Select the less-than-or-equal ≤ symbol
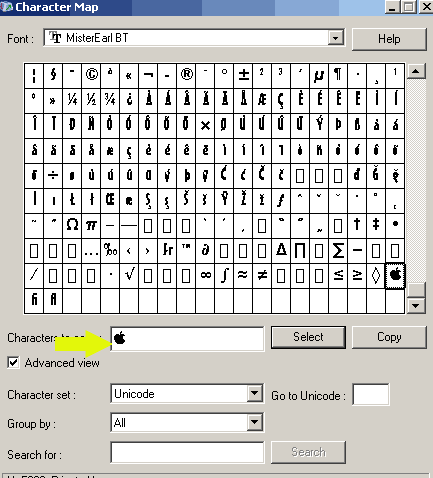 (x=338, y=276)
